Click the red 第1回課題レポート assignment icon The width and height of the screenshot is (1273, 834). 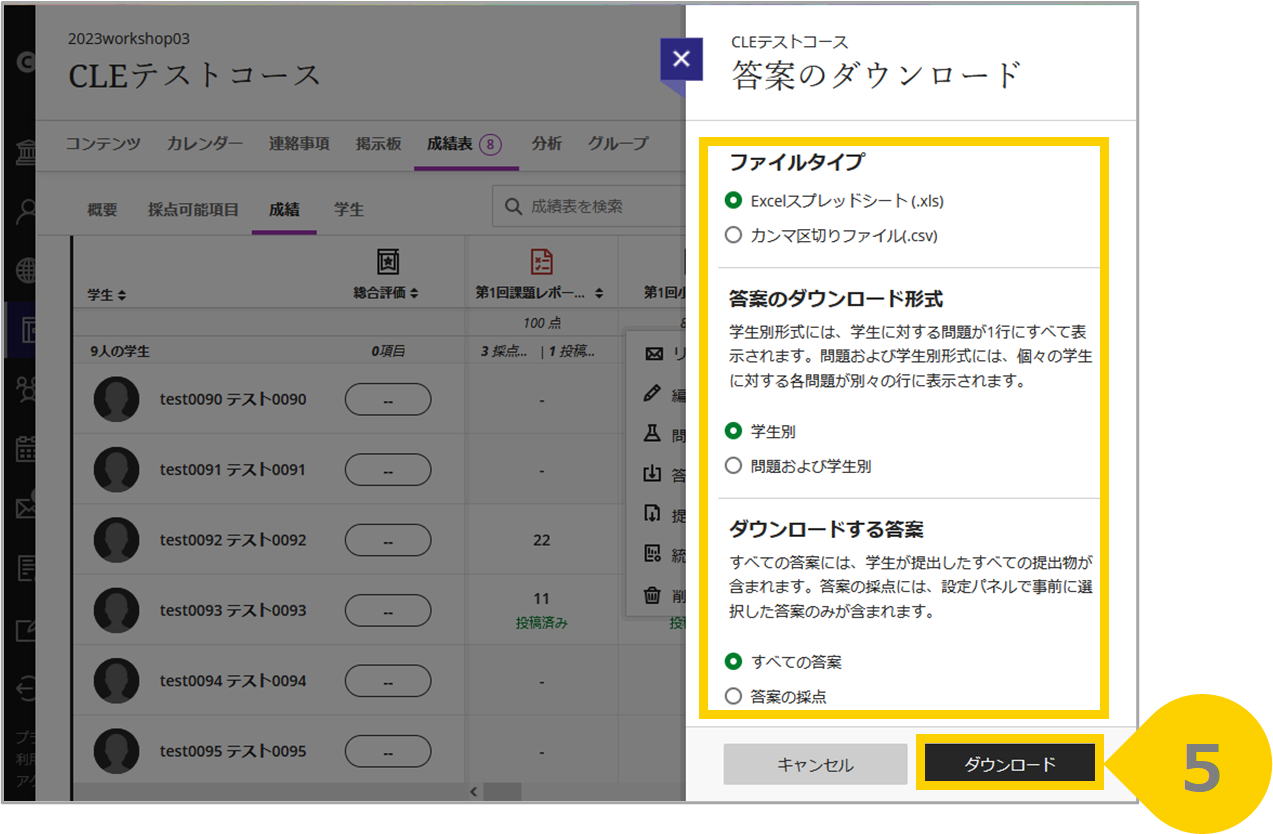pos(541,262)
